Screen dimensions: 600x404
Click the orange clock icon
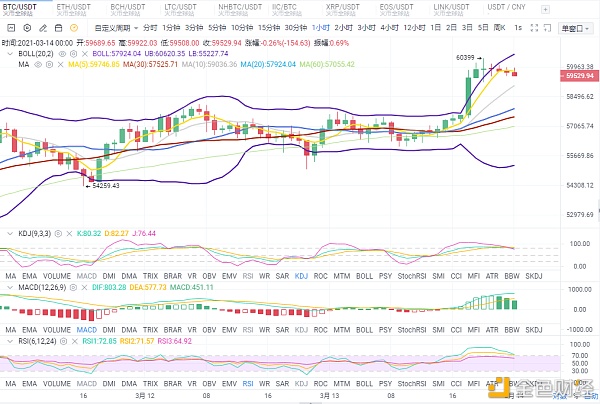tap(74, 28)
